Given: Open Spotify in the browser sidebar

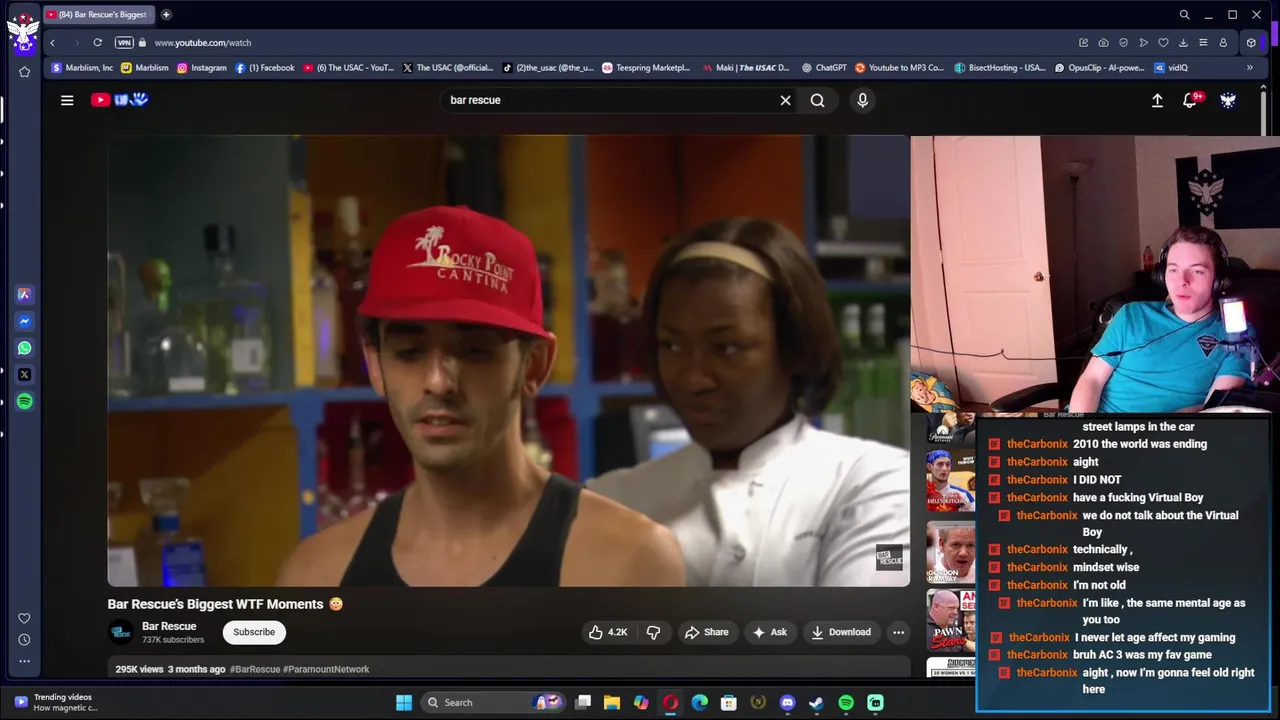Looking at the screenshot, I should click(x=24, y=401).
